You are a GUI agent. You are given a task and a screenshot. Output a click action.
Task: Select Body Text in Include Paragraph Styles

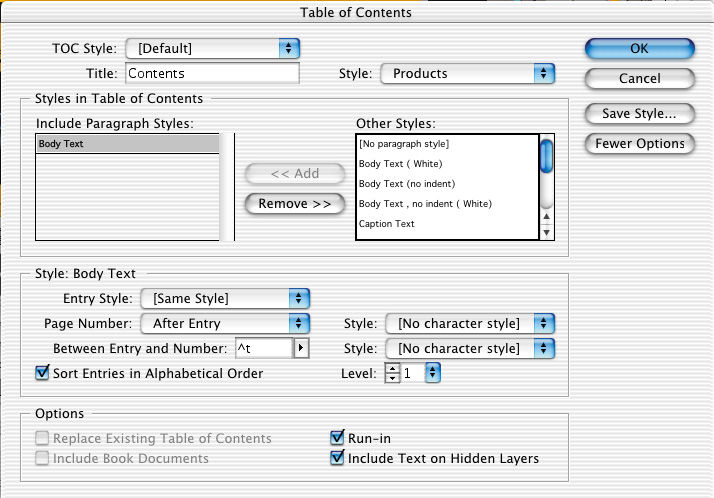(x=126, y=144)
